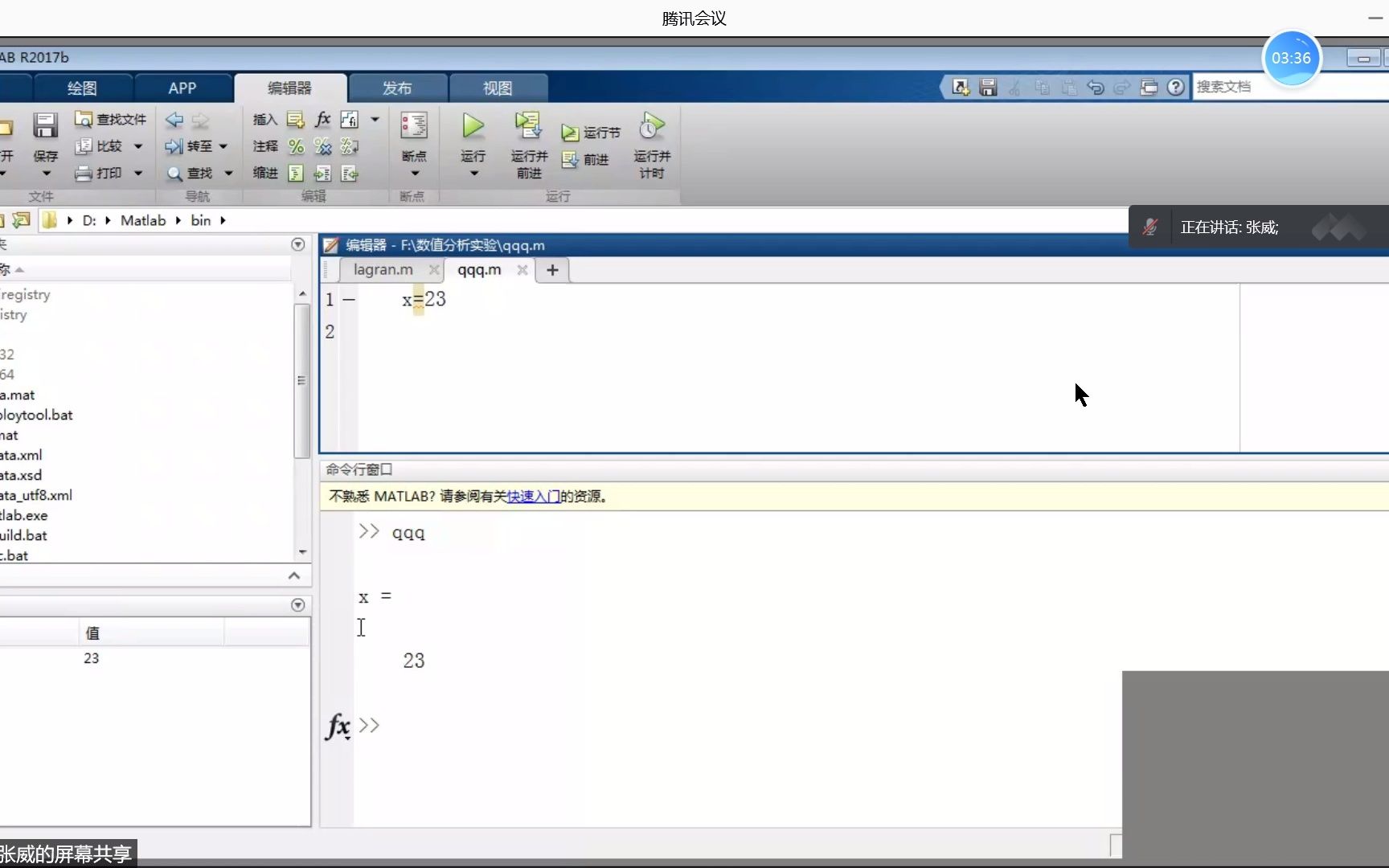This screenshot has width=1389, height=868.
Task: Click the help question mark icon
Action: pos(1175,87)
